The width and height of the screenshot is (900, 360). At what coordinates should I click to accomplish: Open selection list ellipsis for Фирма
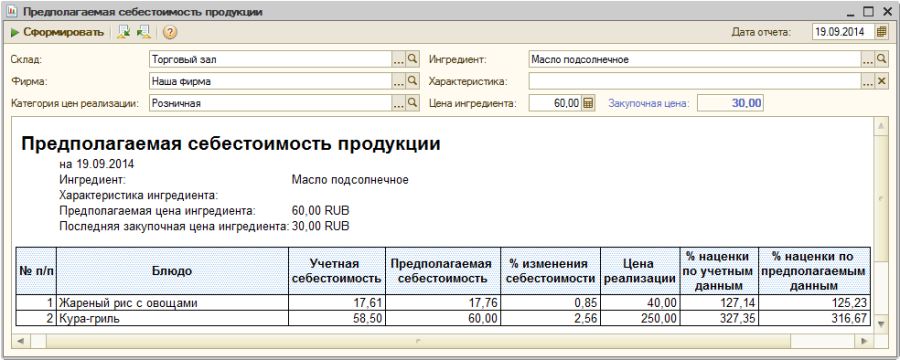pyautogui.click(x=399, y=81)
